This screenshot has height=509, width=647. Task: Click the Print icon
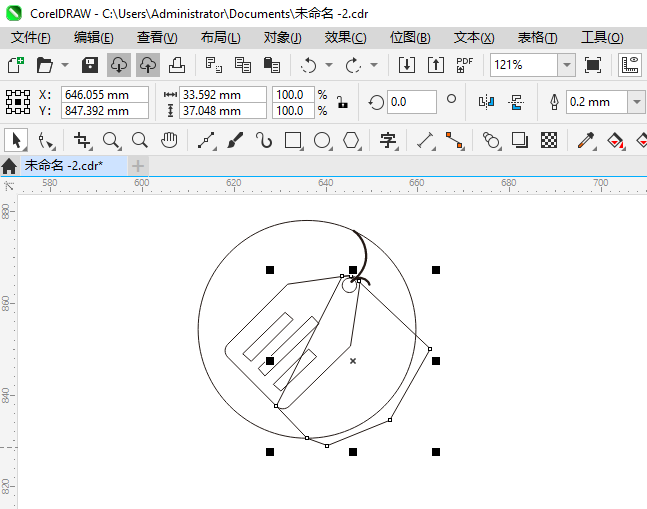point(177,65)
